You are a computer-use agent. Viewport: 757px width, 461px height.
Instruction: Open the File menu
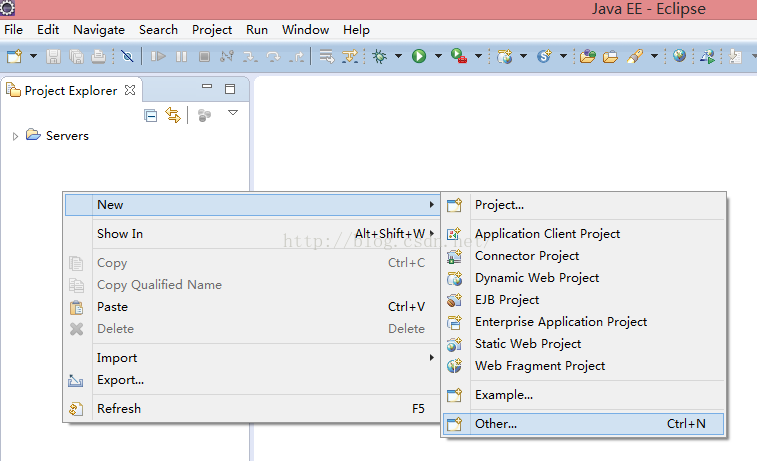(14, 30)
